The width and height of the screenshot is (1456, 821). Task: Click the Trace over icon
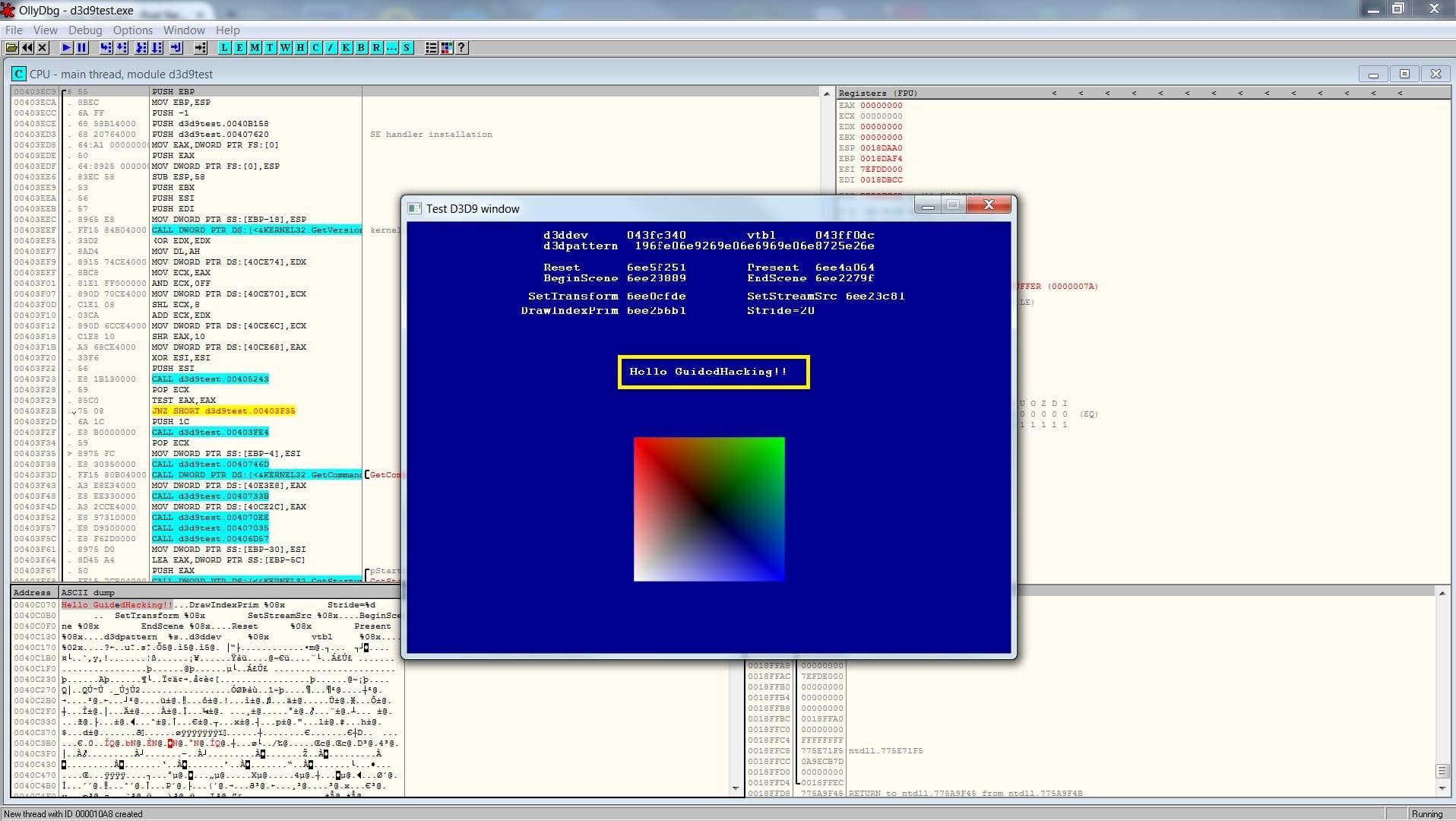click(157, 48)
